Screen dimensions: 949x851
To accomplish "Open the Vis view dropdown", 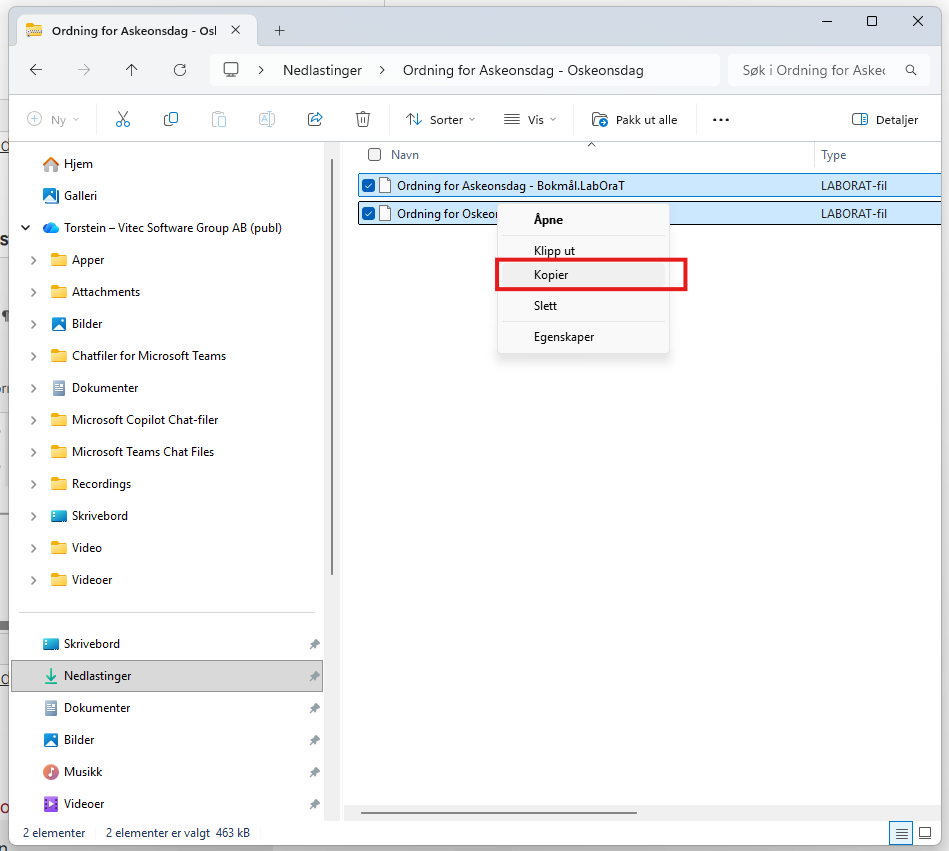I will click(529, 119).
